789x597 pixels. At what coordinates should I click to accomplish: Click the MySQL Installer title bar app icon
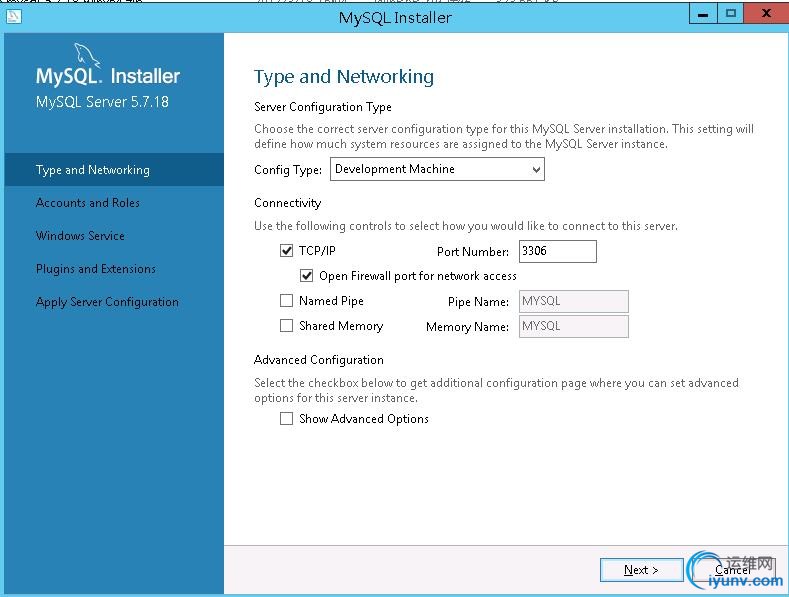[14, 17]
